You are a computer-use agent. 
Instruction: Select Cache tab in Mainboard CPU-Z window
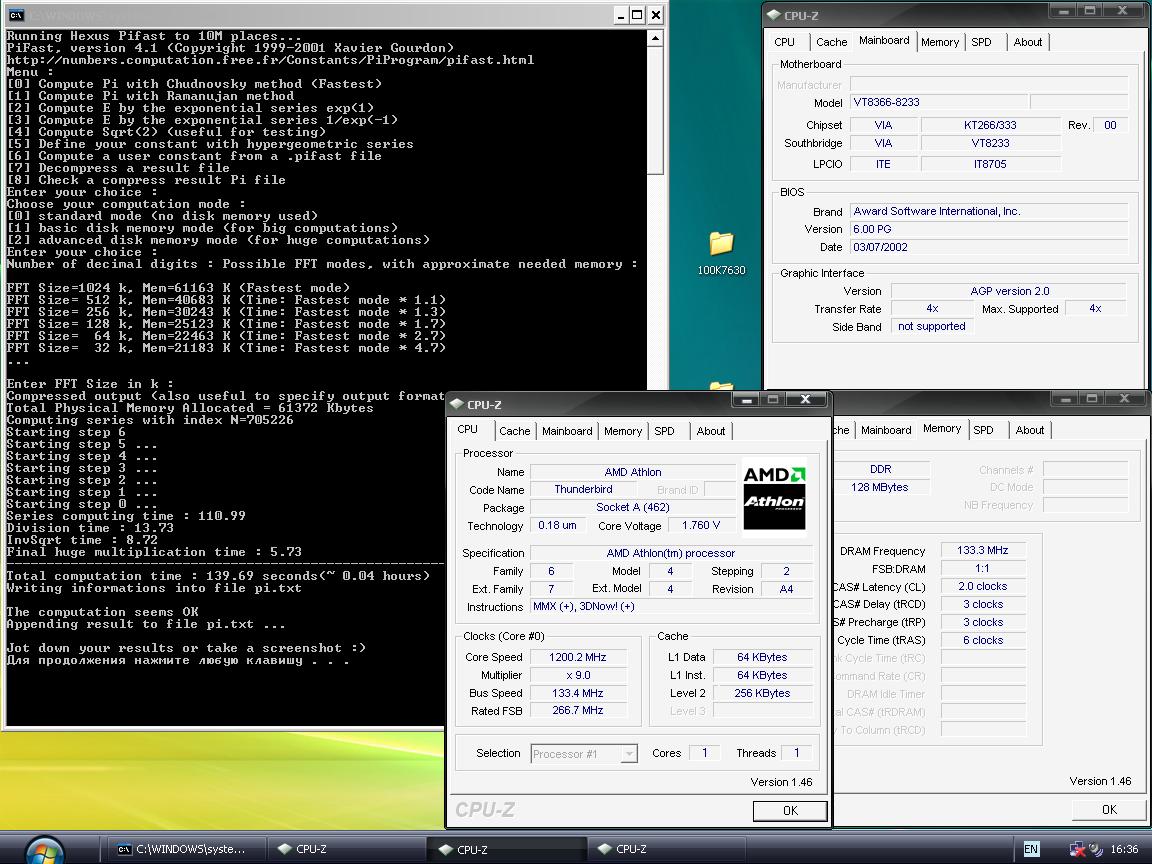(832, 42)
